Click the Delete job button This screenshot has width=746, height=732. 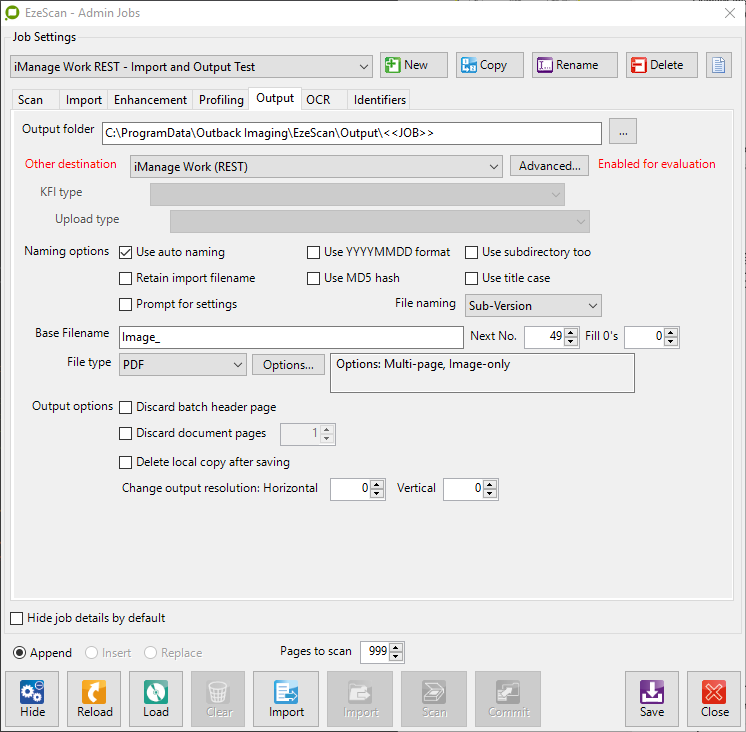point(661,66)
